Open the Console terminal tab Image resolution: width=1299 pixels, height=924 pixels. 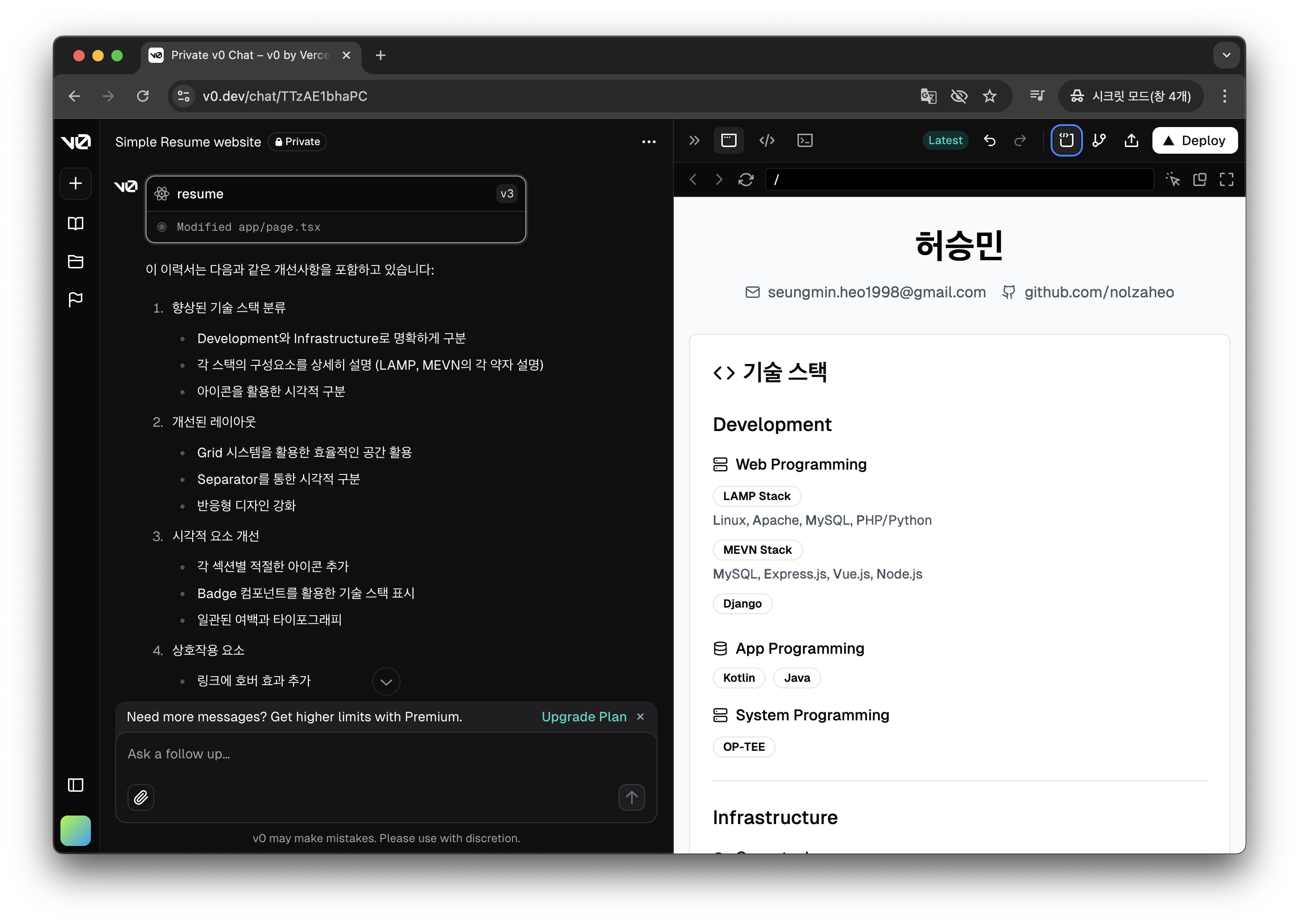[x=805, y=140]
